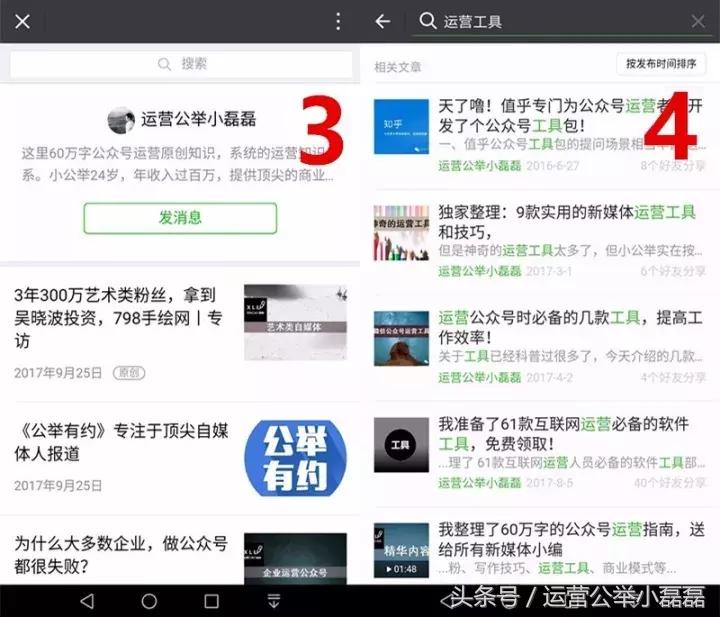This screenshot has width=720, height=617.
Task: Open the 运营公举小磊磊 account name
Action: [x=198, y=119]
